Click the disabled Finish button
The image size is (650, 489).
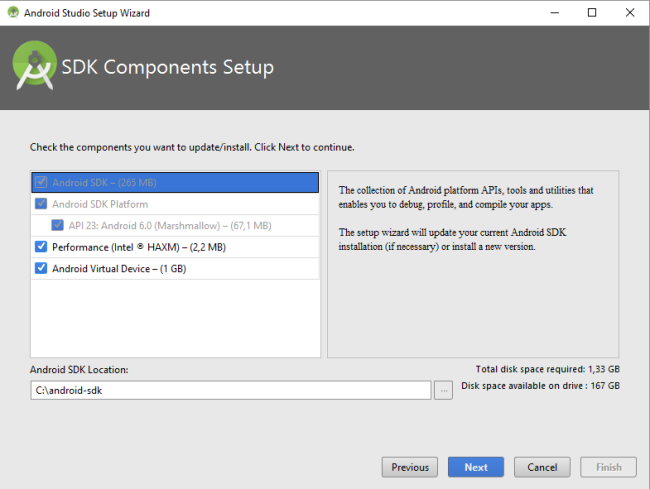[609, 467]
